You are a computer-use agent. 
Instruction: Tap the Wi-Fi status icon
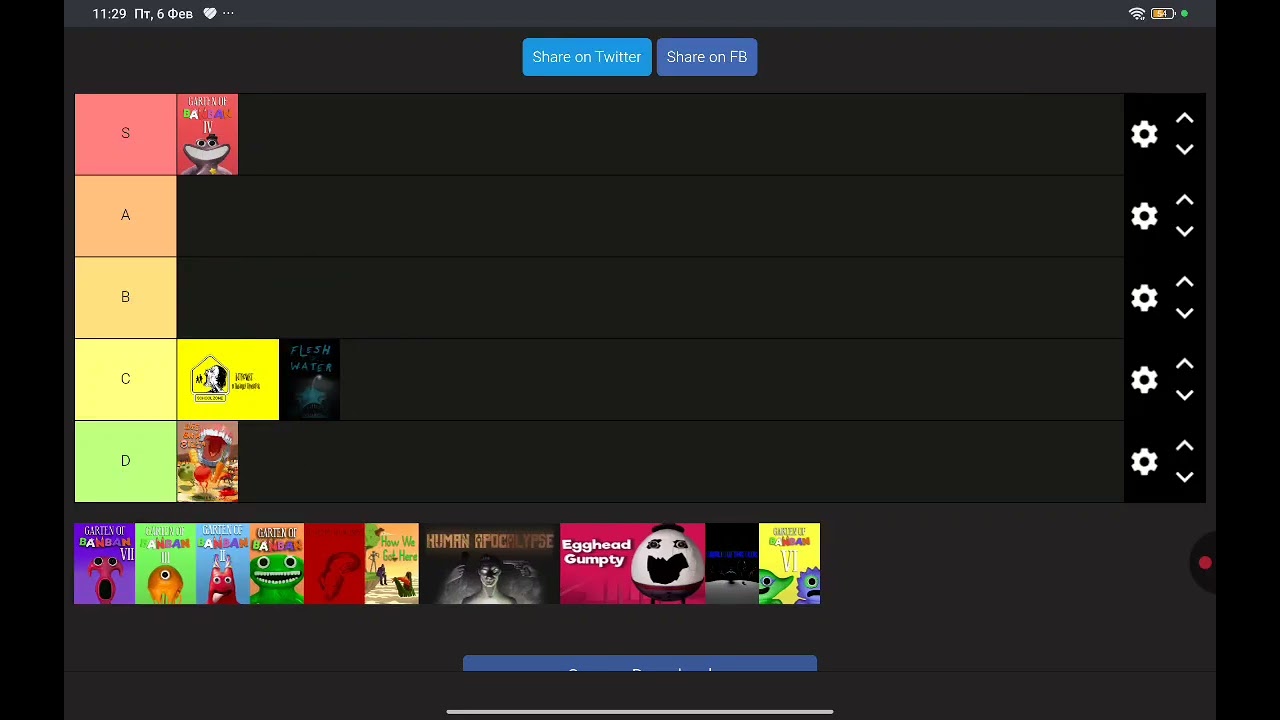pos(1137,14)
